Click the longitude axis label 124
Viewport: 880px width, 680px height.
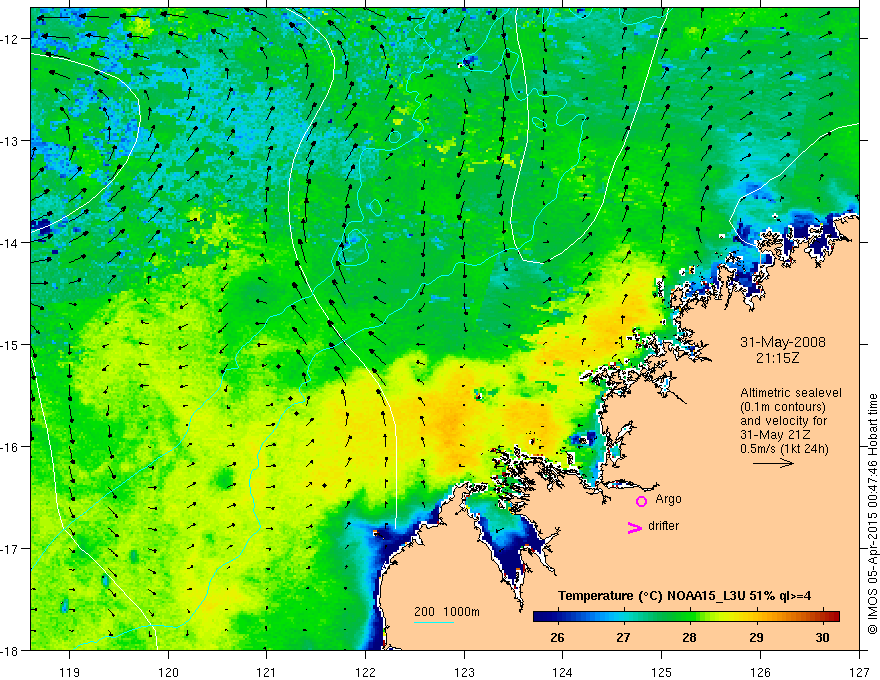(563, 672)
